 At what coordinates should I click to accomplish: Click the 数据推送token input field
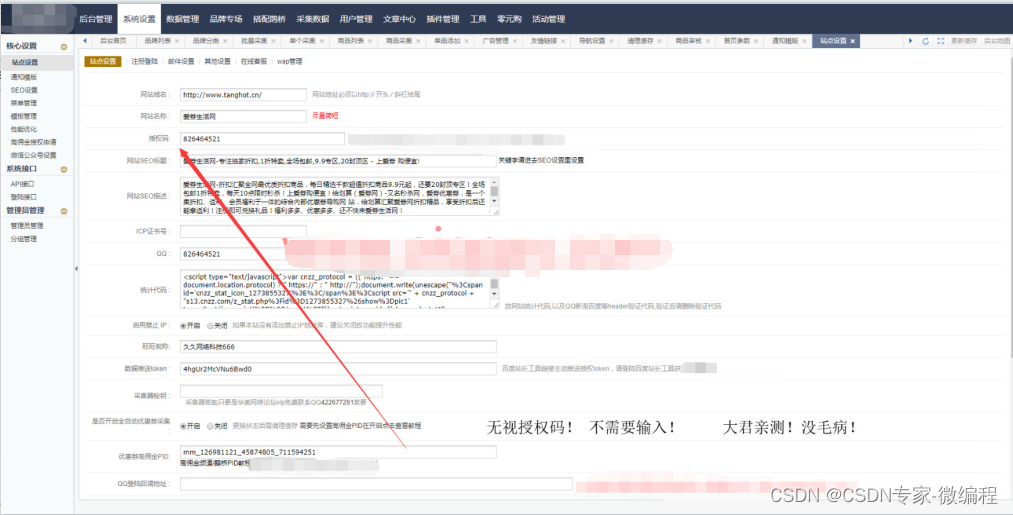338,369
